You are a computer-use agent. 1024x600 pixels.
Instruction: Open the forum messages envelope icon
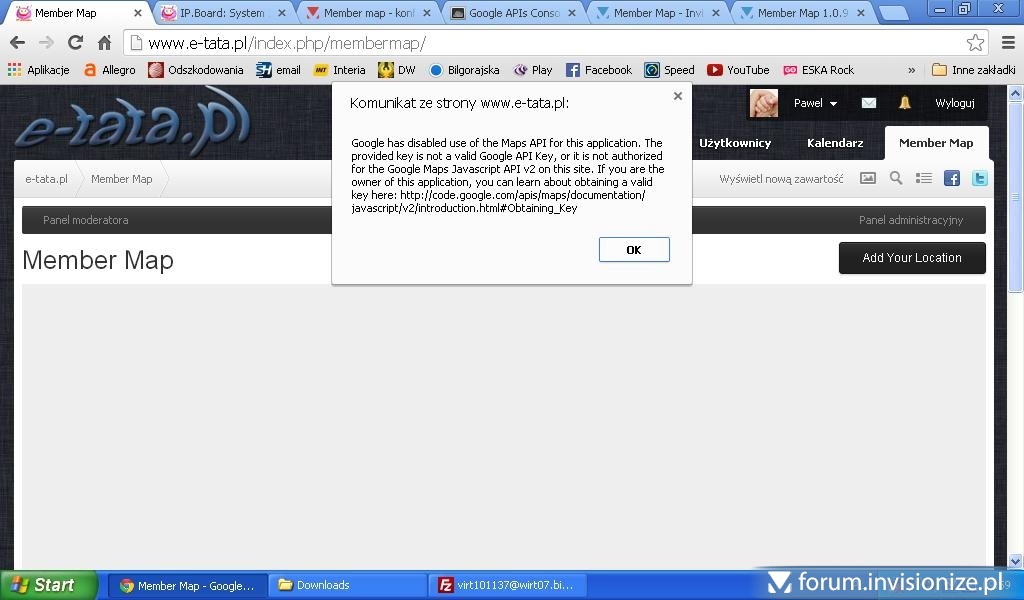[869, 103]
